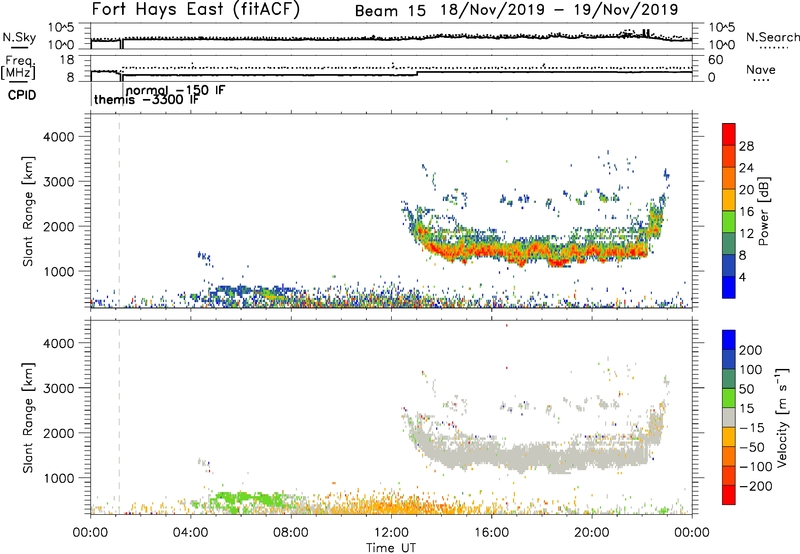Screen dimensions: 800x554
Task: Click the 'Fort Hays East (fitACF)' plot title
Action: [196, 9]
